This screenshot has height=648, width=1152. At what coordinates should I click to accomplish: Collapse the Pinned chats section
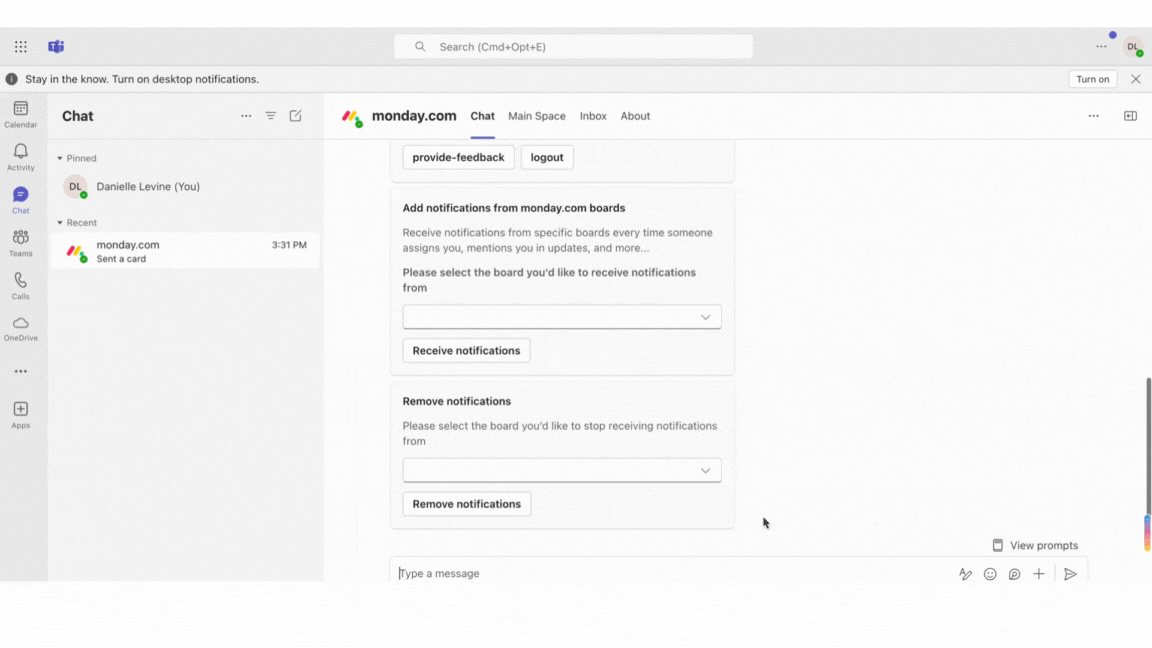[60, 159]
